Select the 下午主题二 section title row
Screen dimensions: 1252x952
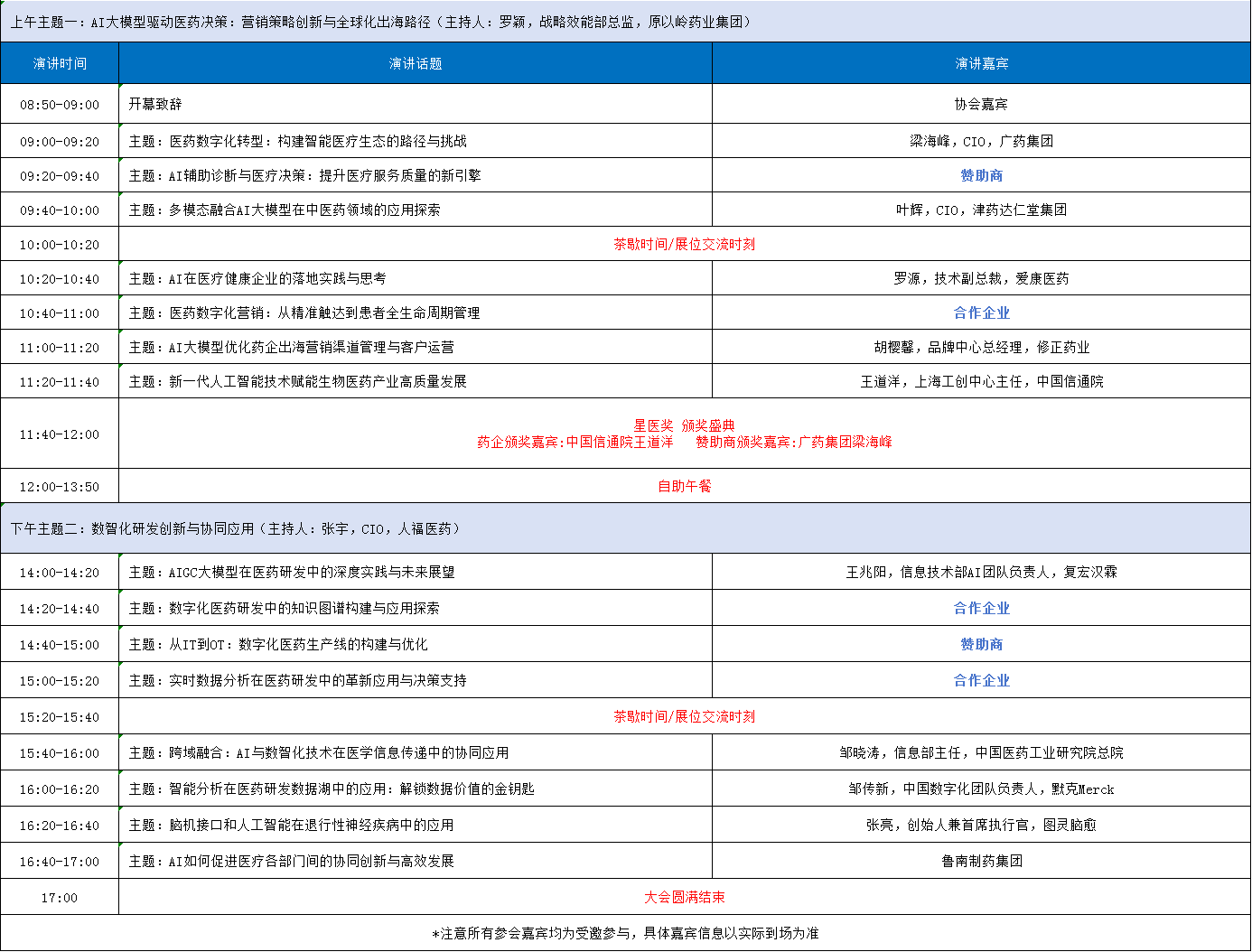click(625, 528)
